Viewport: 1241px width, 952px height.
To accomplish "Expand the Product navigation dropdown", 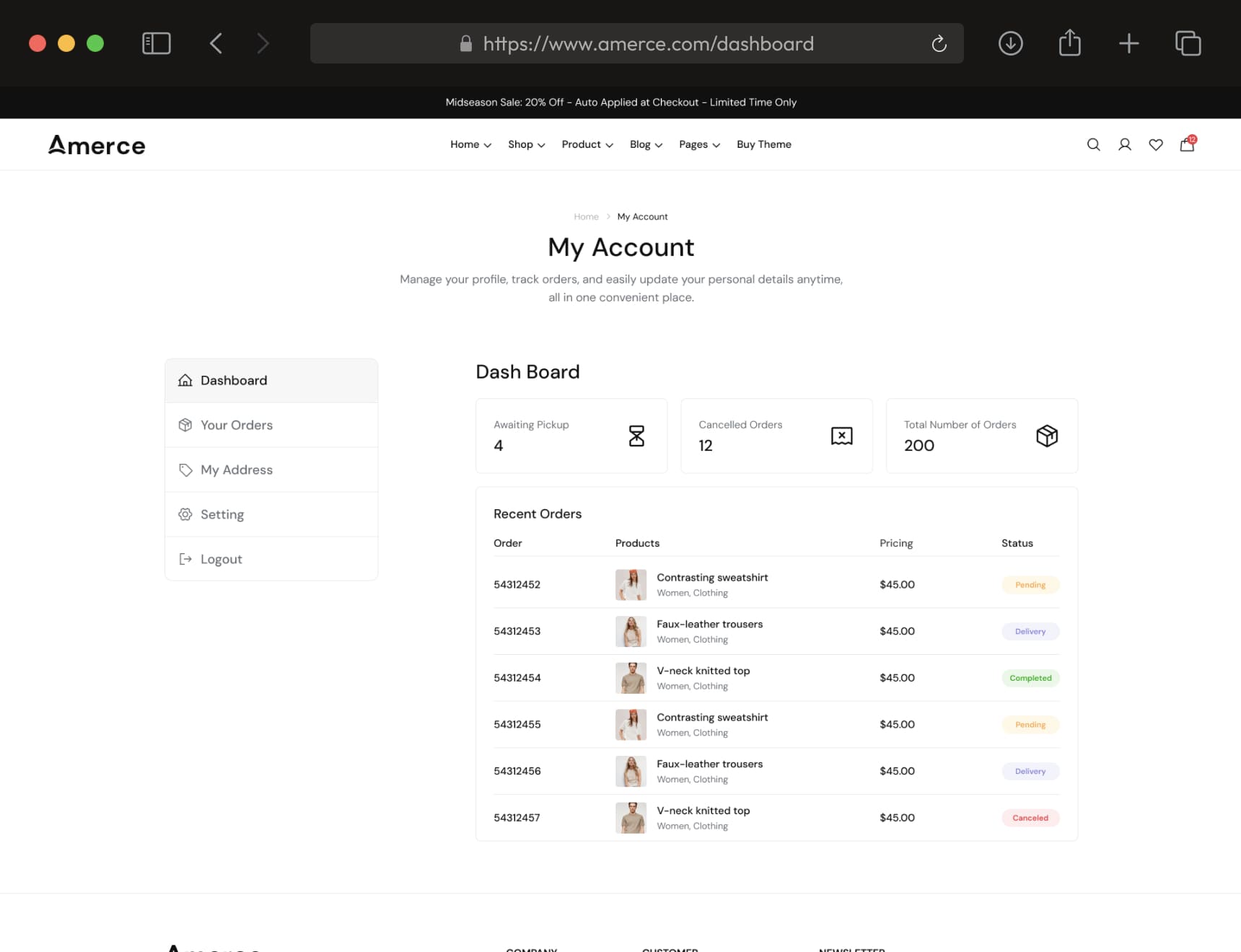I will (587, 144).
